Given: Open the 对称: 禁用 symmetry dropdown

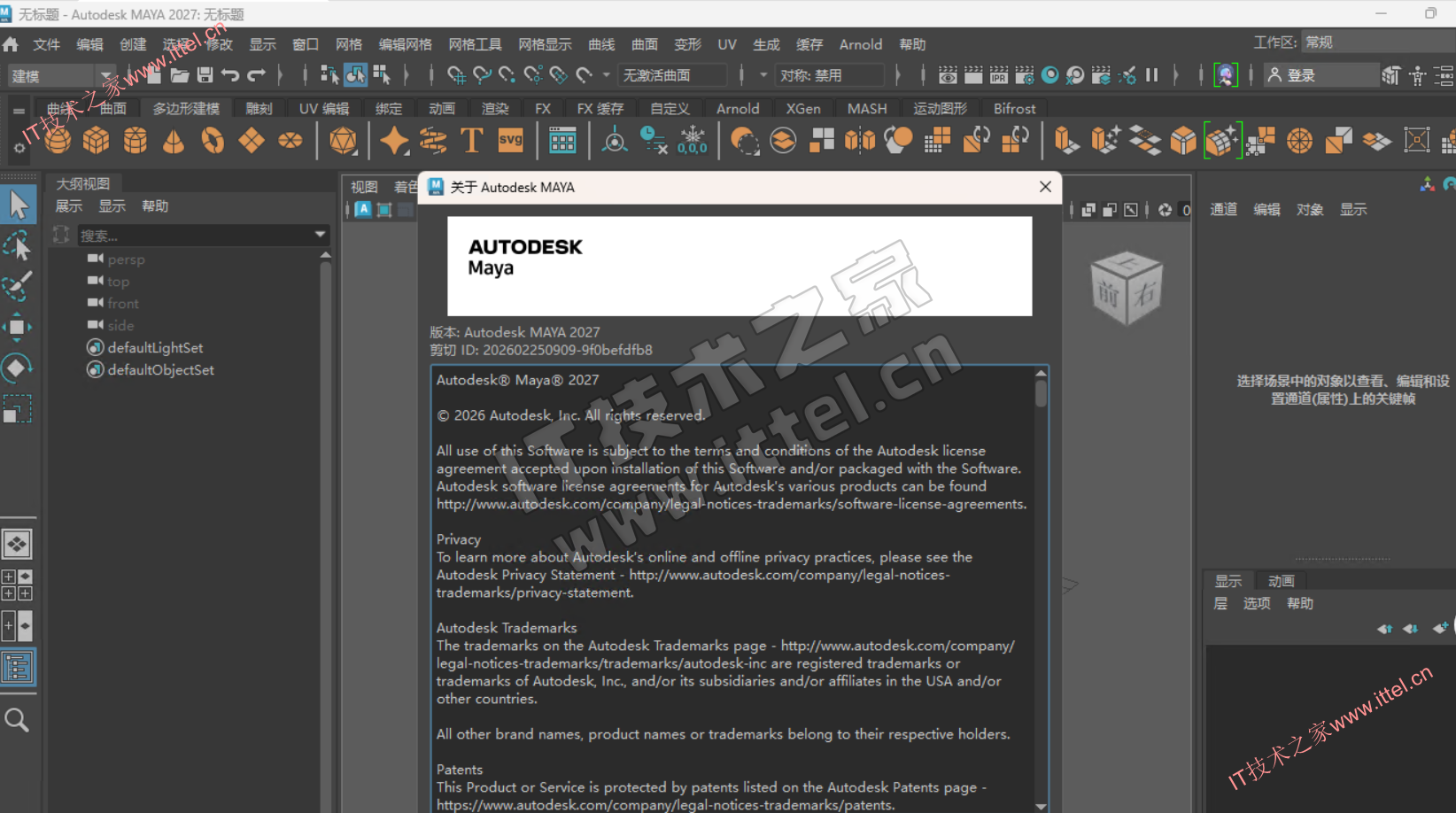Looking at the screenshot, I should [x=829, y=75].
